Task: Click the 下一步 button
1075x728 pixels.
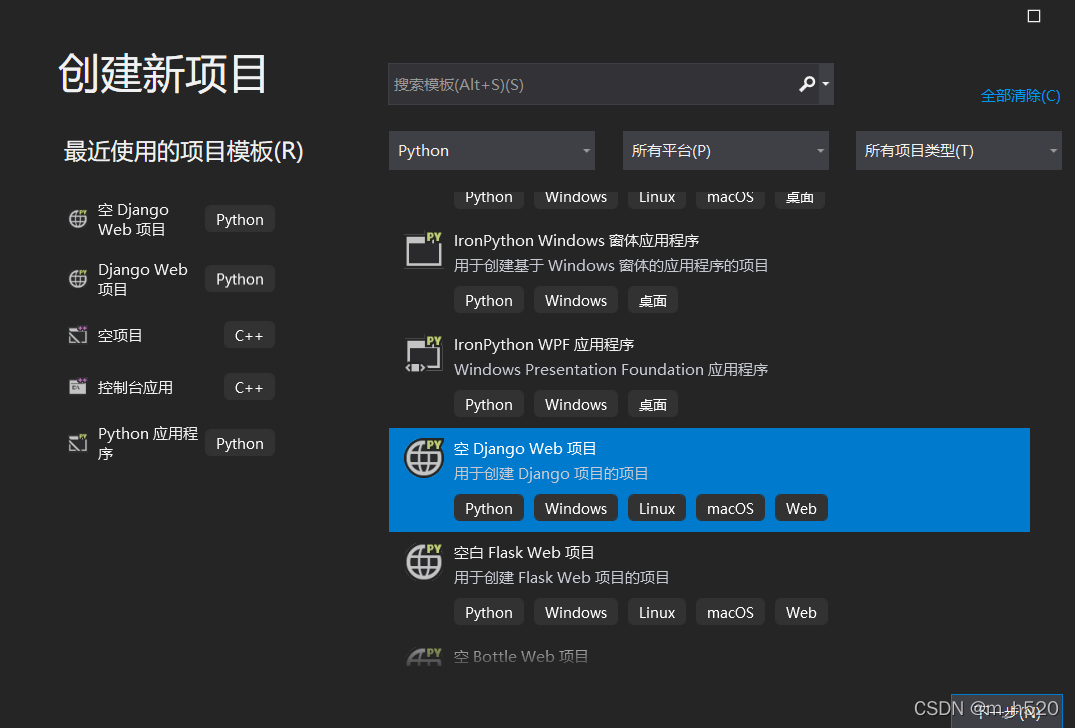Action: [1007, 710]
